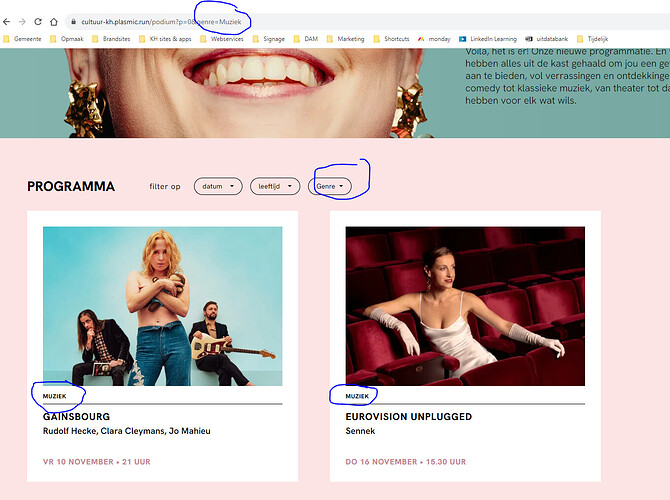The image size is (670, 500).
Task: Reload the page with the refresh icon
Action: click(x=38, y=21)
